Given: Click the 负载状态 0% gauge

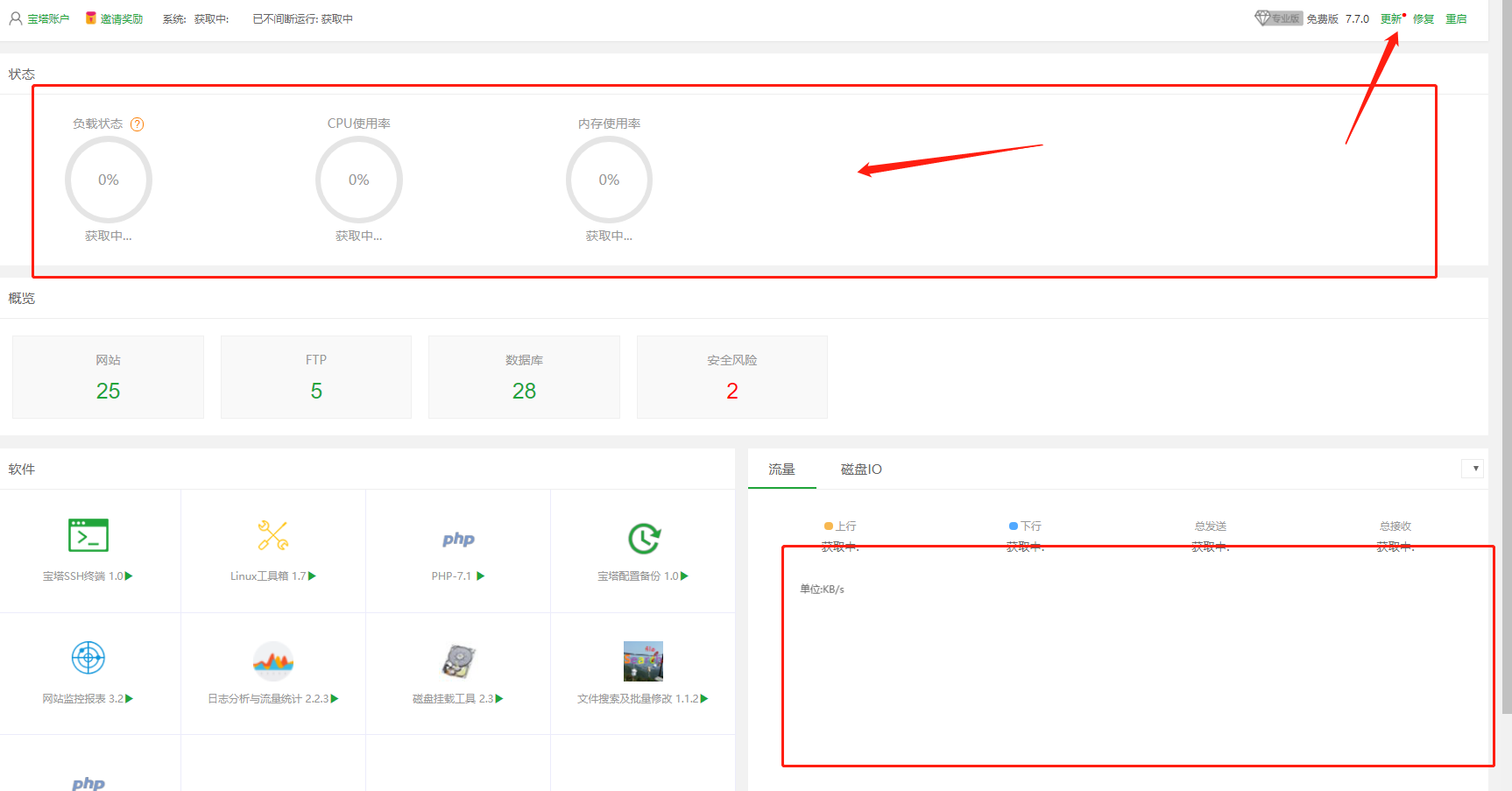Looking at the screenshot, I should point(109,180).
